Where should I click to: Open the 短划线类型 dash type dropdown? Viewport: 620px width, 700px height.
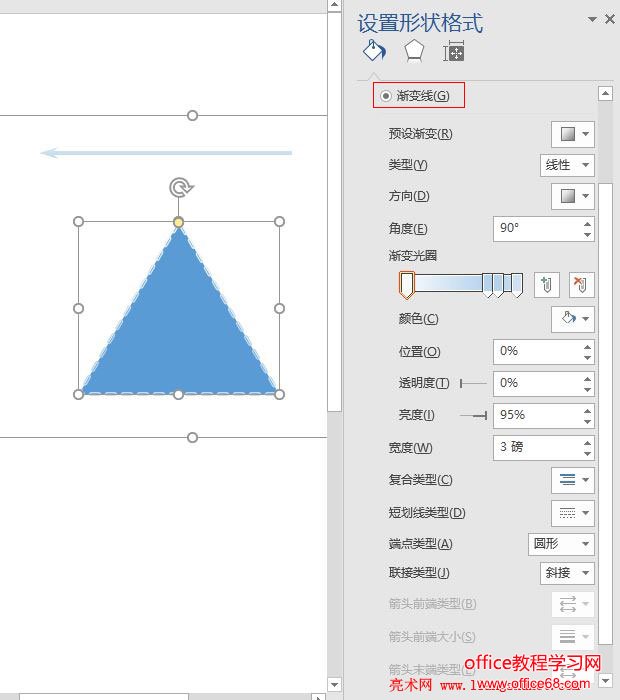coord(573,513)
